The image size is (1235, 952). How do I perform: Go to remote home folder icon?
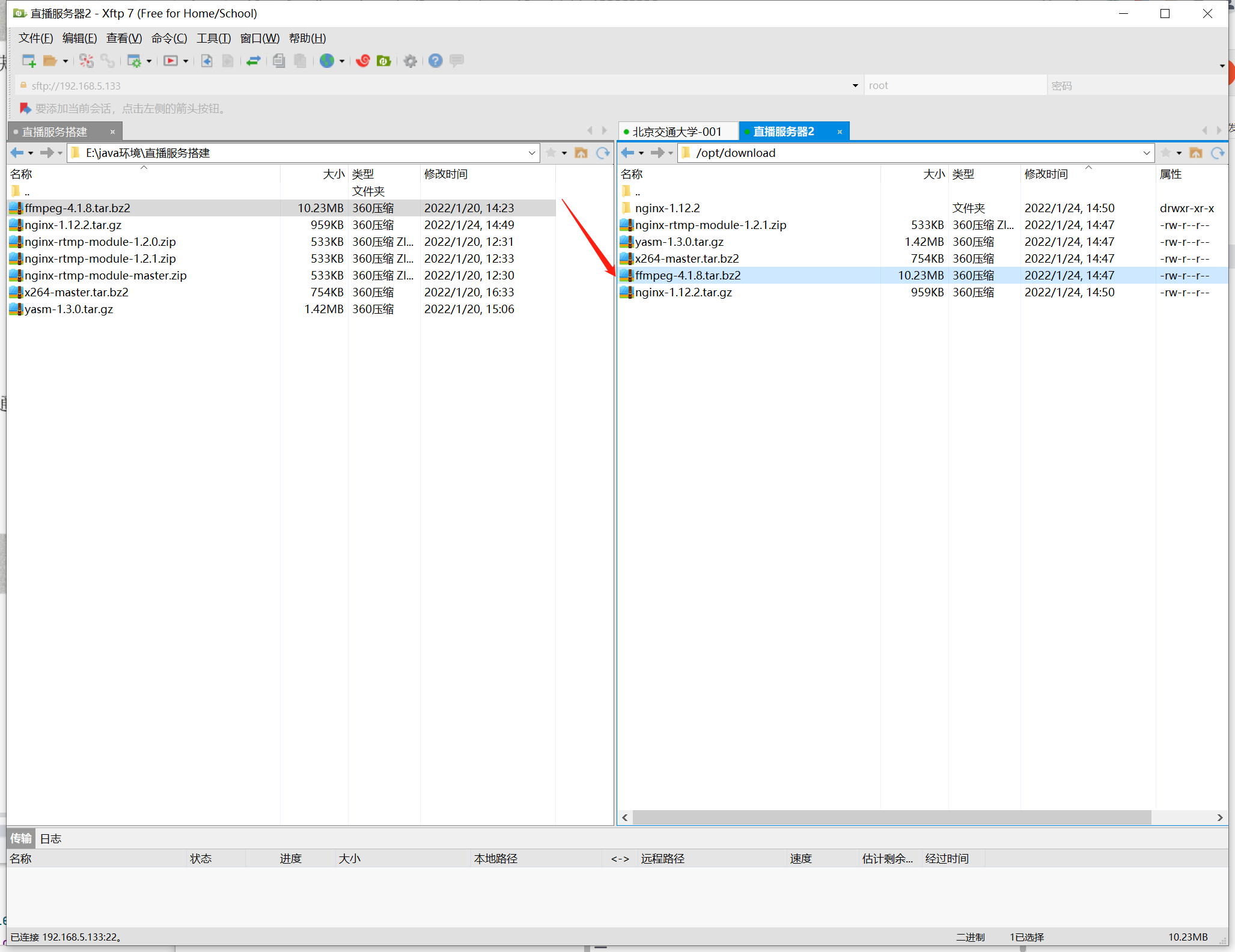click(x=1196, y=153)
